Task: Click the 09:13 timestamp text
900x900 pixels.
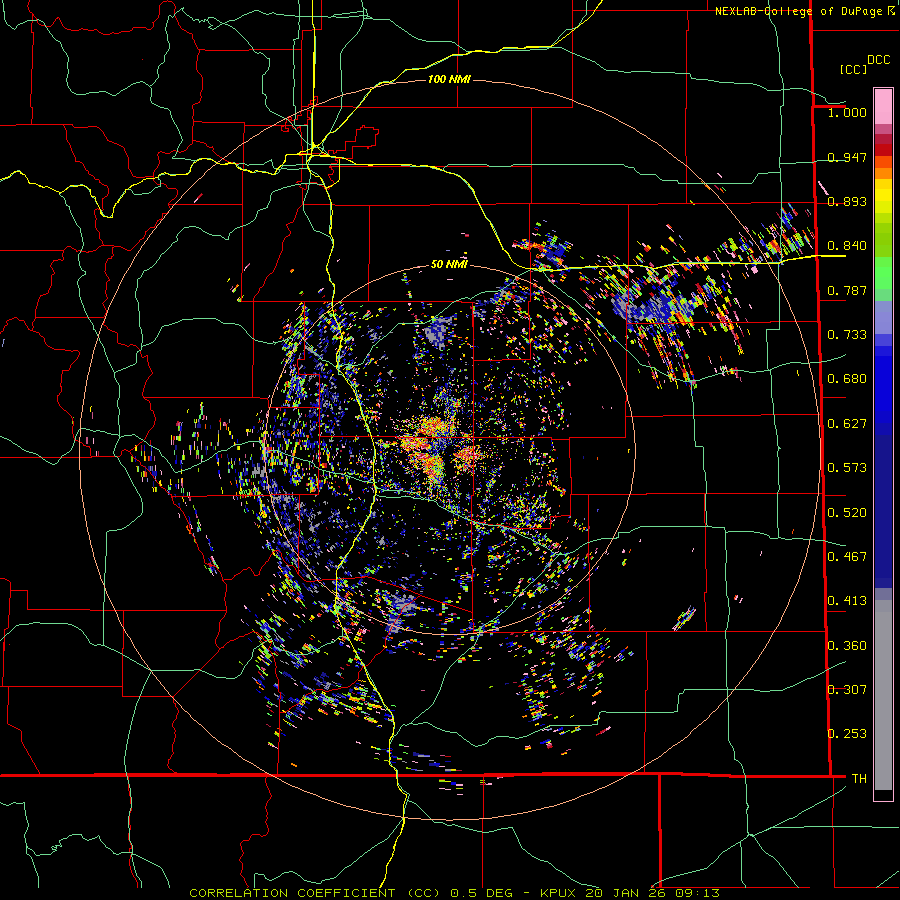Action: point(697,893)
